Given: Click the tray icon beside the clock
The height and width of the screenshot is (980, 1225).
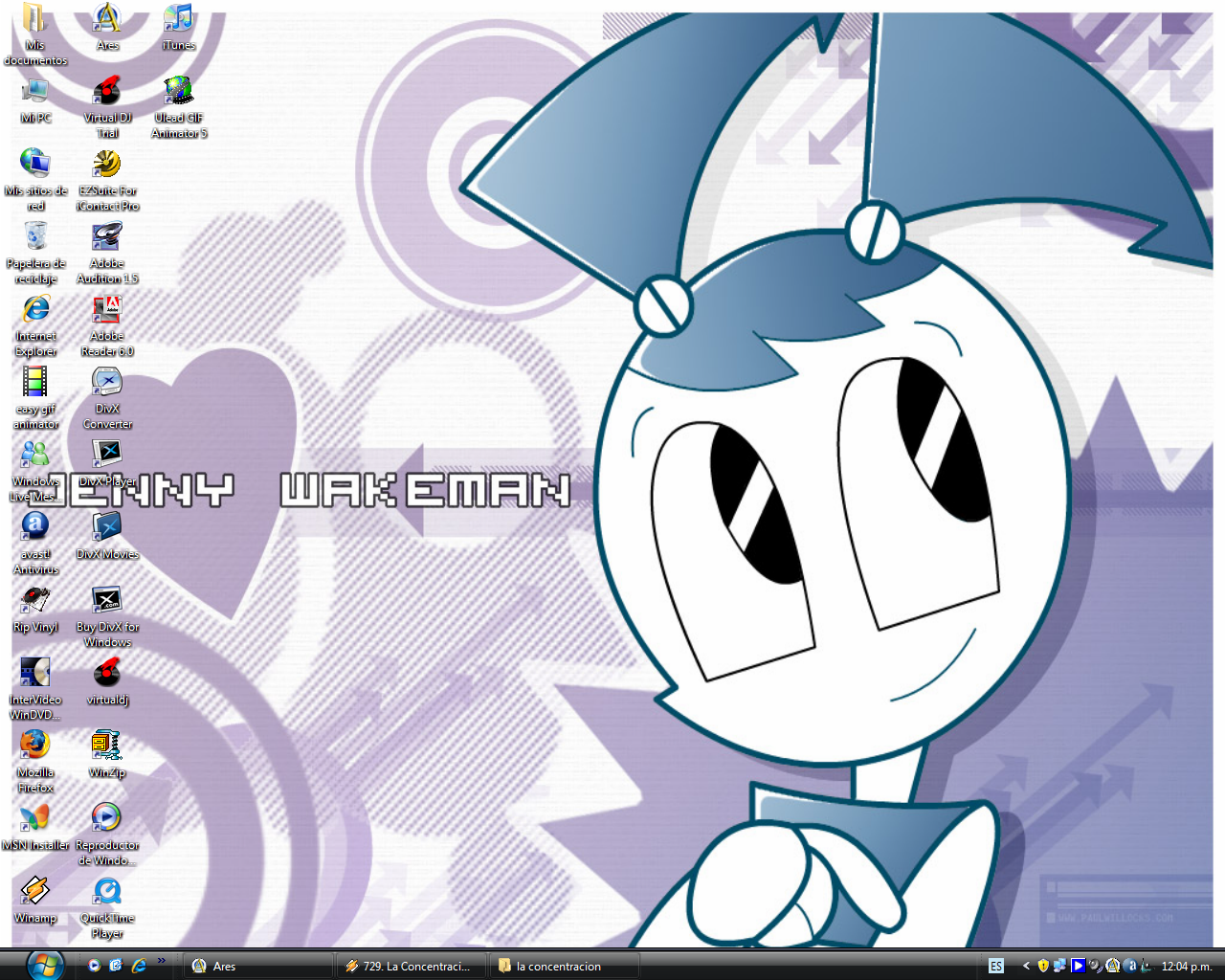Looking at the screenshot, I should [1146, 966].
